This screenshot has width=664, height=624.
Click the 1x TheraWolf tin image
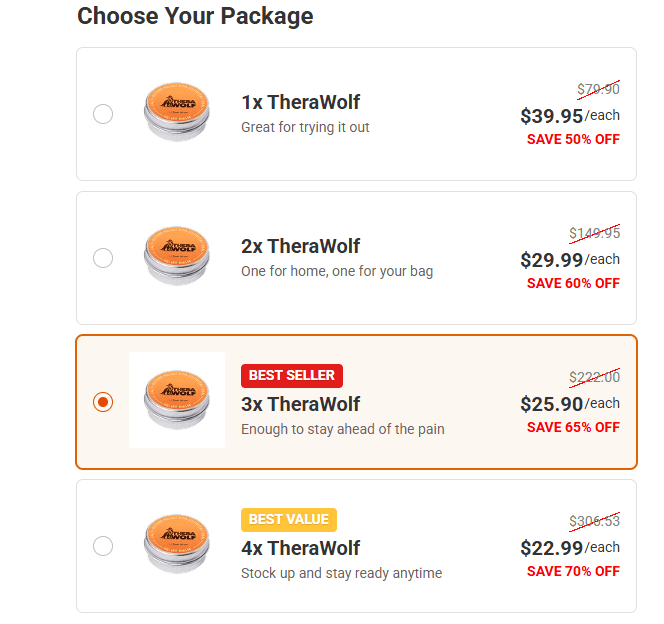click(176, 112)
